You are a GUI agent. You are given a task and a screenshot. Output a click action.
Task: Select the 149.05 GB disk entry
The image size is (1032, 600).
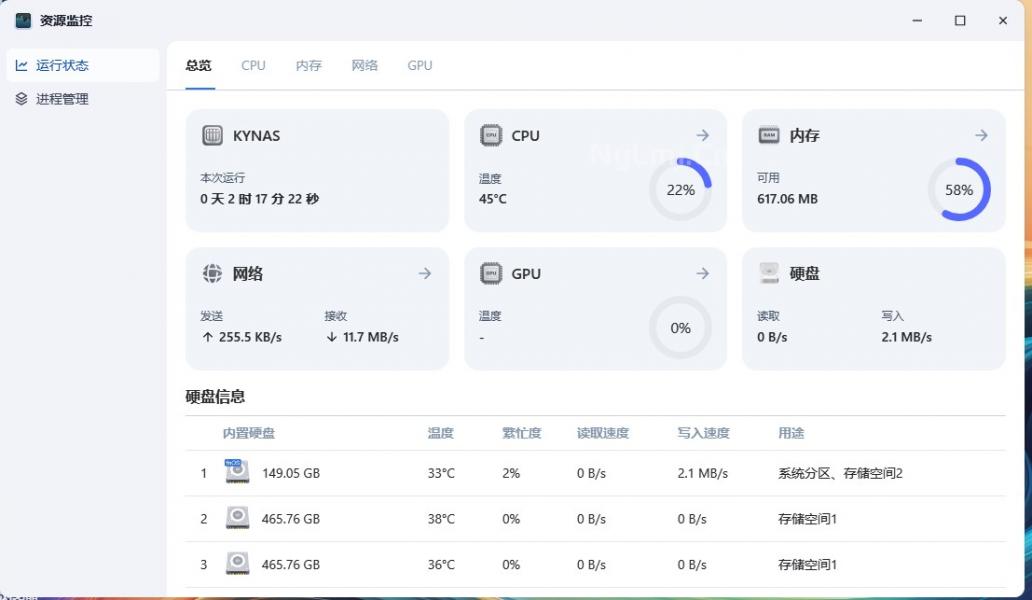[x=291, y=473]
